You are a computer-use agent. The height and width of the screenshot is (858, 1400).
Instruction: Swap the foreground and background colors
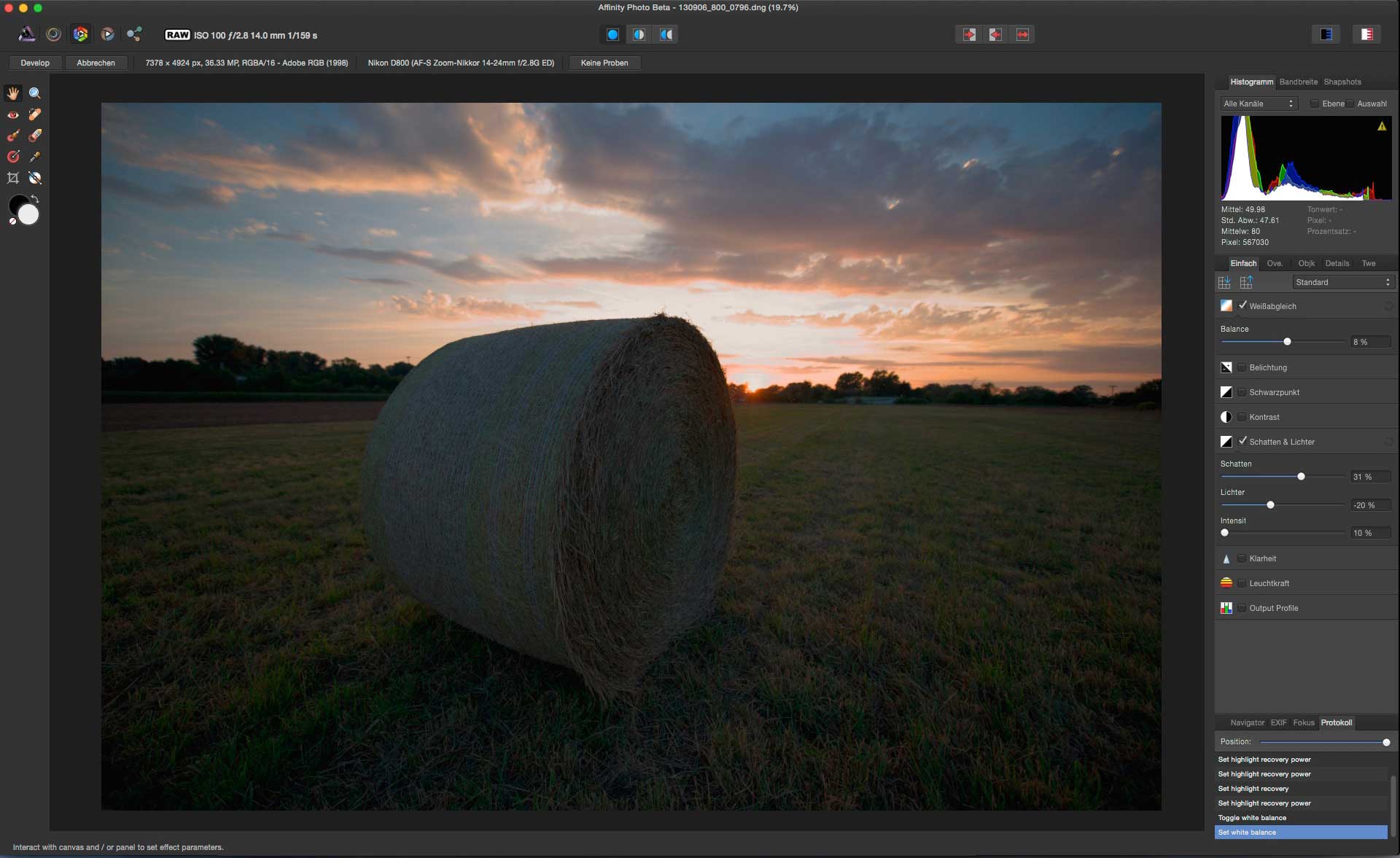[x=35, y=199]
